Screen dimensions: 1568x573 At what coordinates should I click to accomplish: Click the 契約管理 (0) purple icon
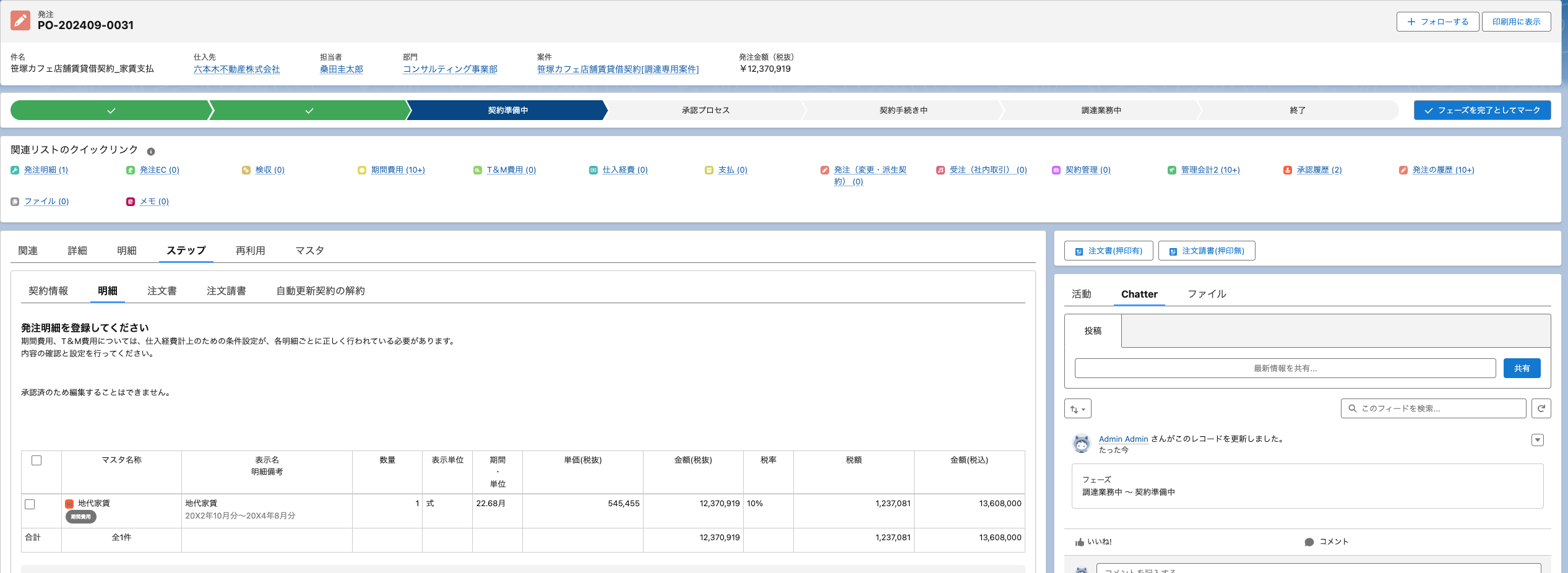click(1056, 170)
